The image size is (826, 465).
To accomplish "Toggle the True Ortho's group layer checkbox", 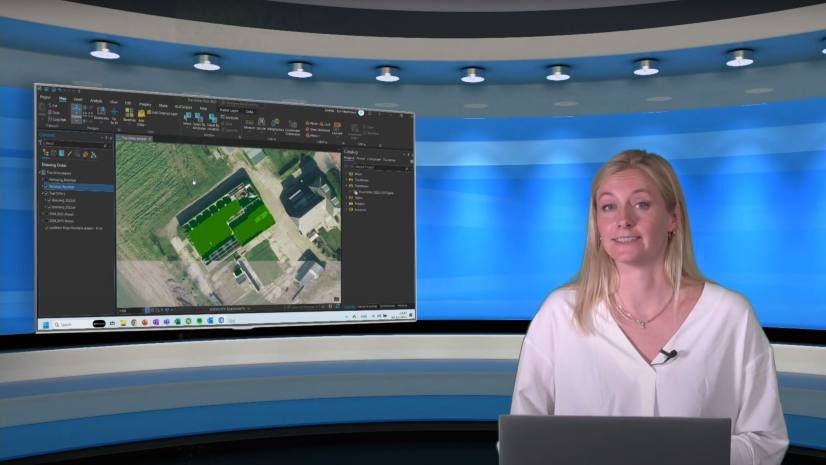I will 44,194.
